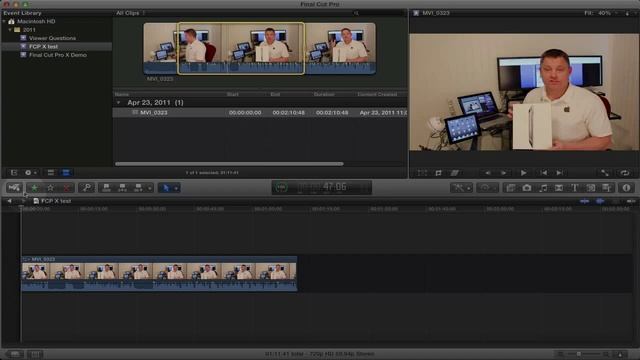Viewport: 640px width, 360px height.
Task: Open the Enhancements magic wand menu
Action: point(462,188)
